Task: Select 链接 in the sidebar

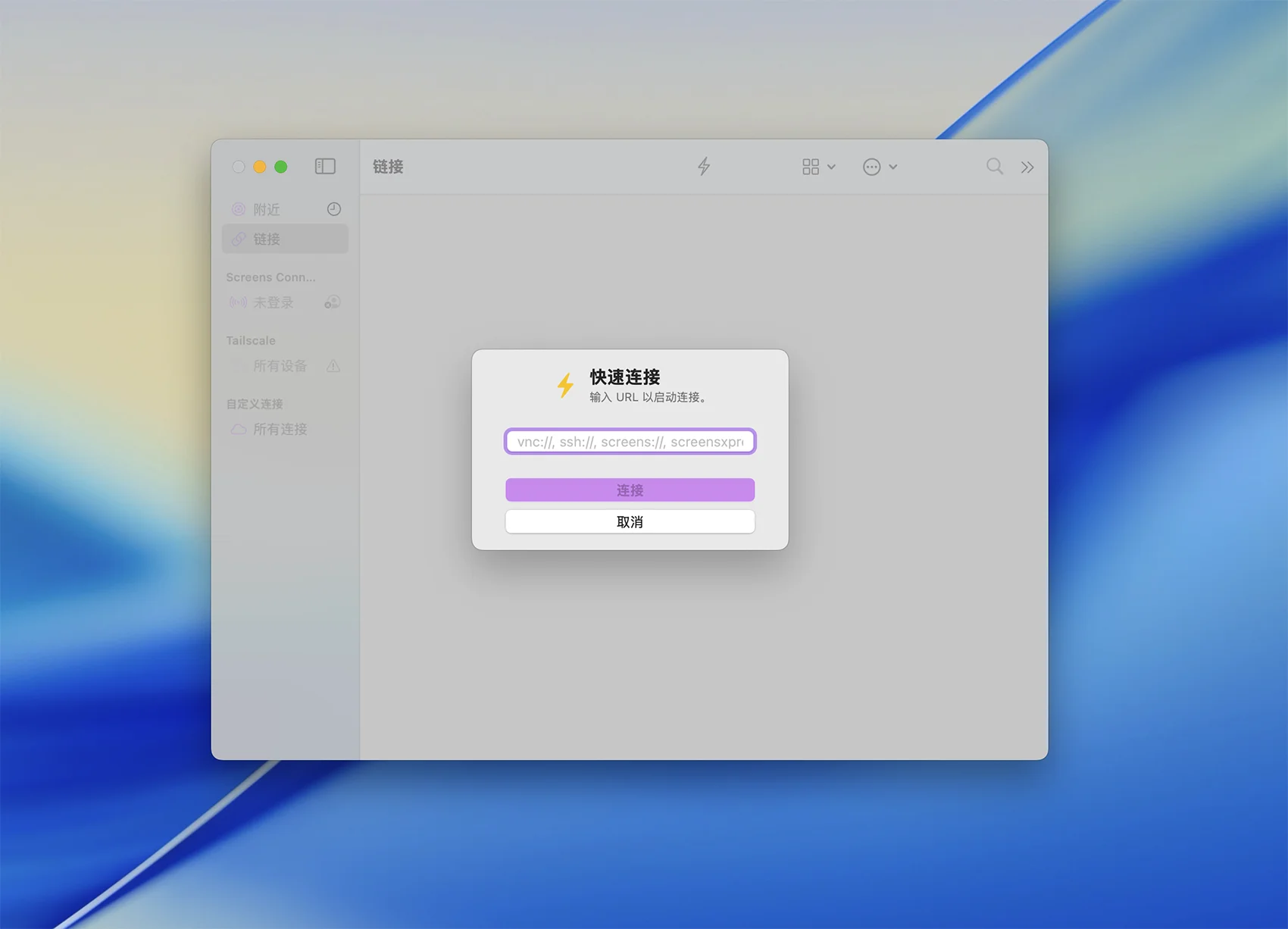Action: click(x=267, y=239)
